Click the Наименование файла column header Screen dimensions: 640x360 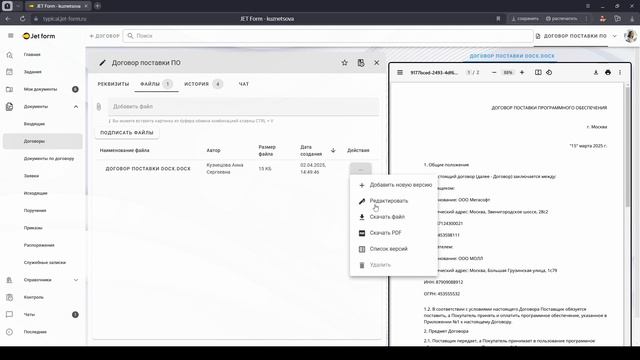click(x=124, y=150)
